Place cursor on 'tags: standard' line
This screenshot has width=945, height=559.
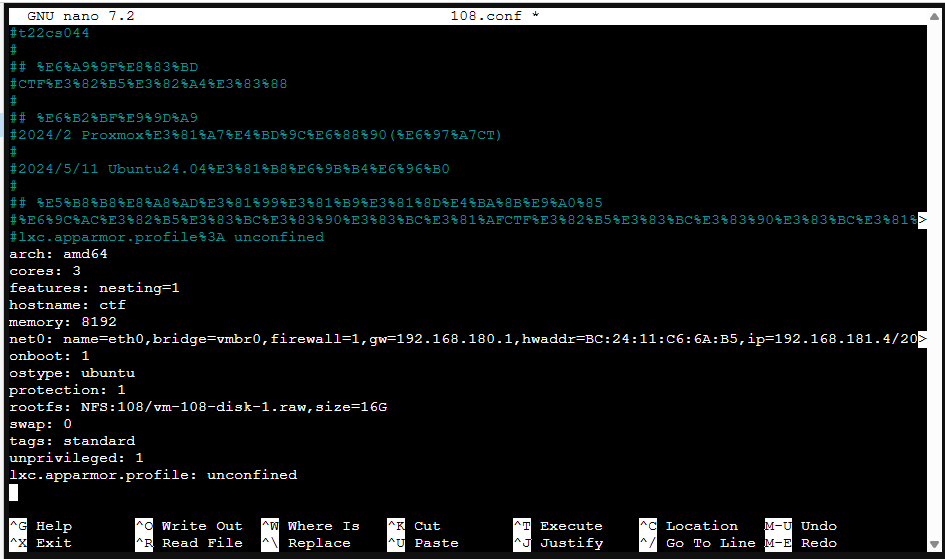pos(72,441)
